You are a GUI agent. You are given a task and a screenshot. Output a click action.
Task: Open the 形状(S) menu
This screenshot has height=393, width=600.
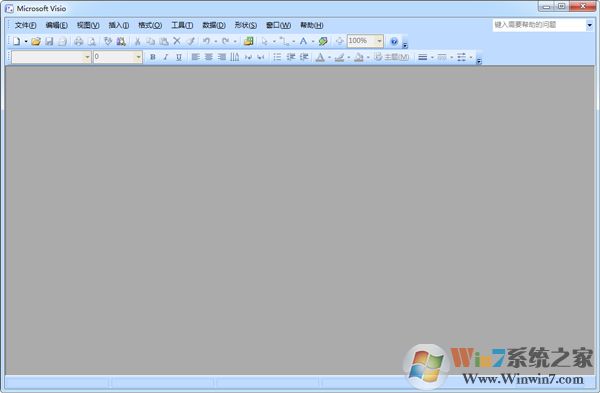(246, 25)
